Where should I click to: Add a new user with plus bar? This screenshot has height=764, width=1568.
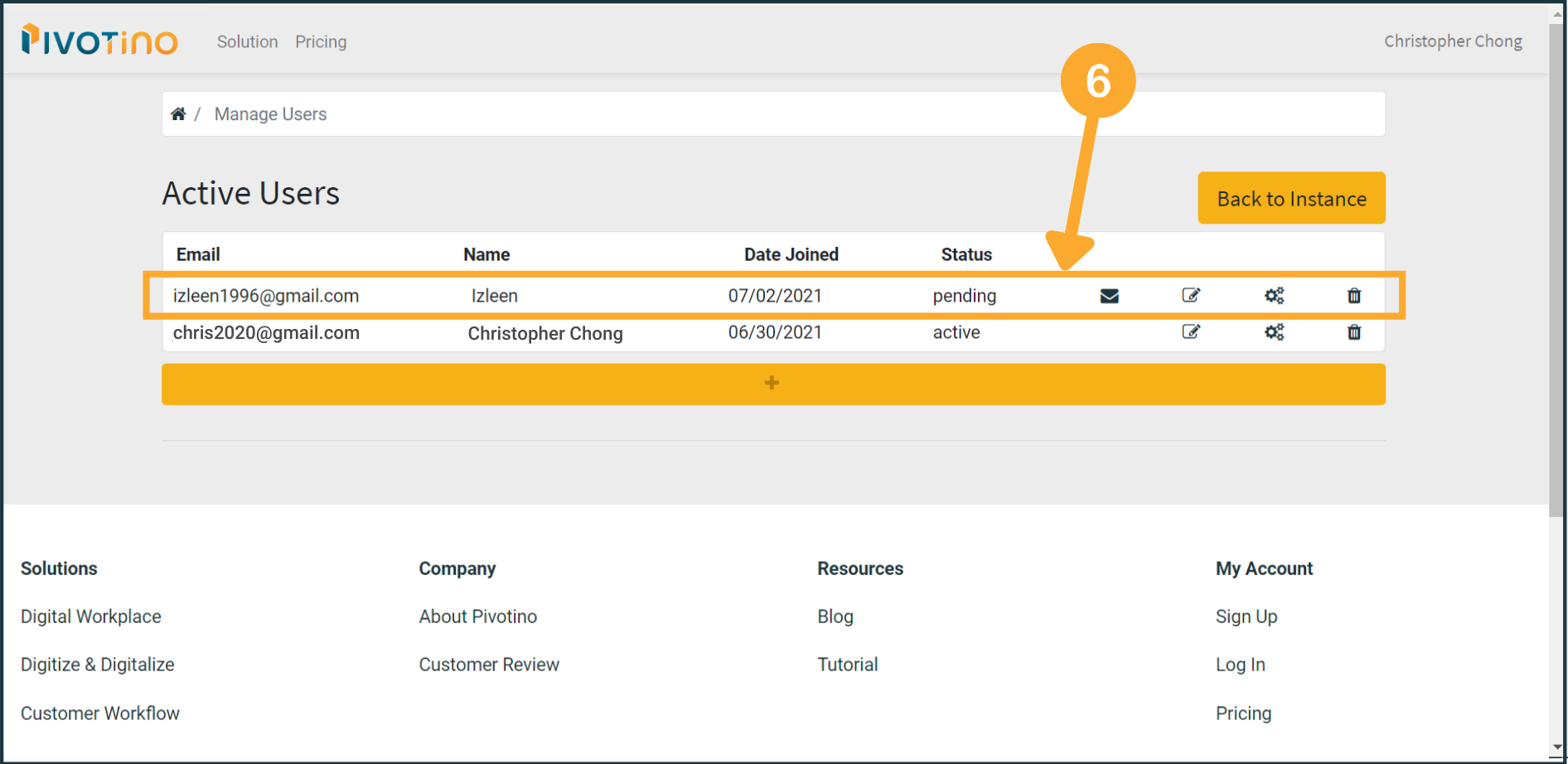(x=772, y=384)
